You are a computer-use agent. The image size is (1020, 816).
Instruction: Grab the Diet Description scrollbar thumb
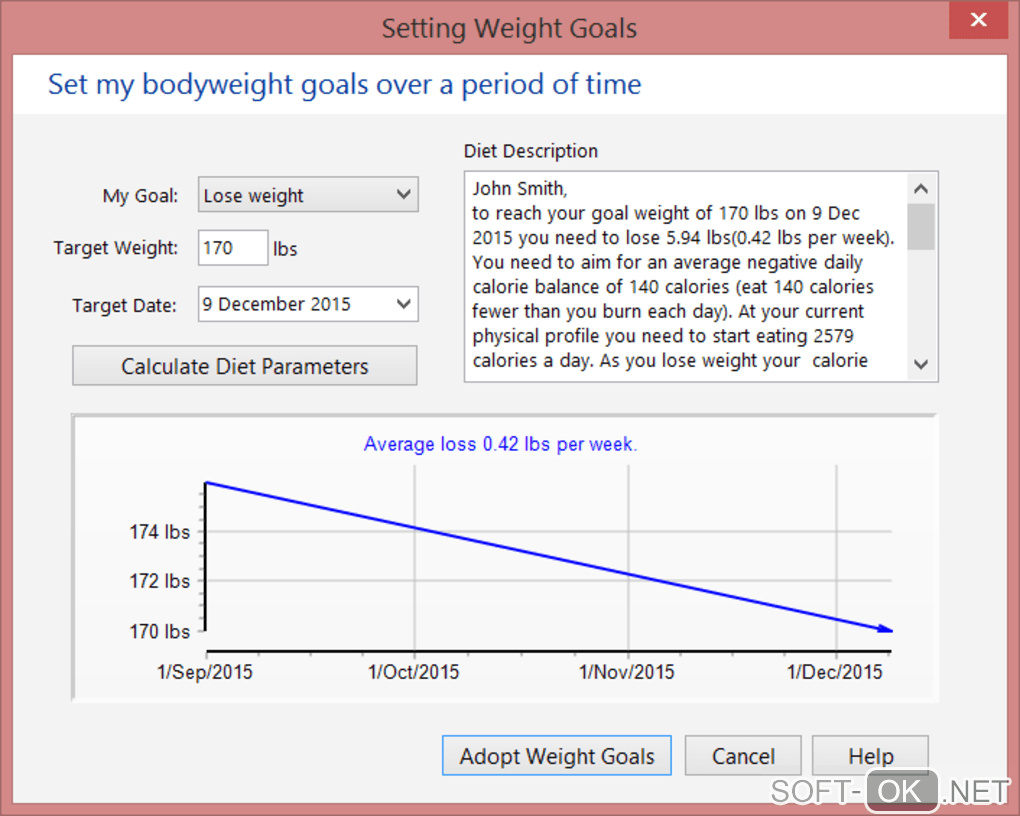922,226
